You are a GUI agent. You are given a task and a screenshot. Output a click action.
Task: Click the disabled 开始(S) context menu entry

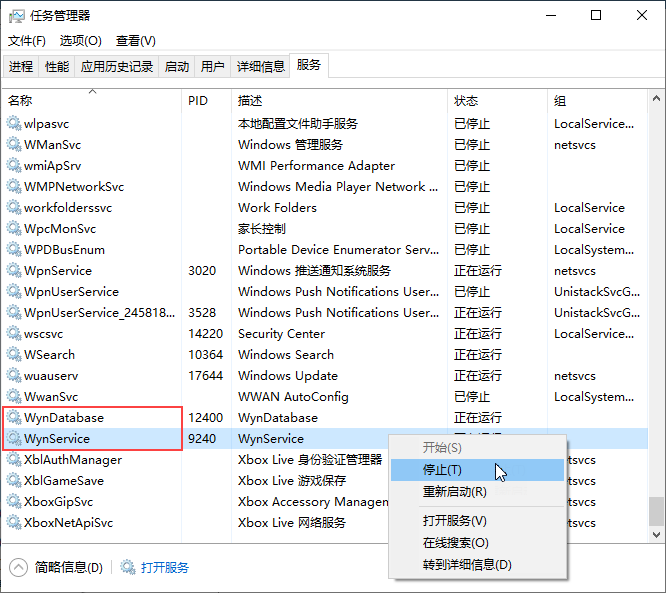[477, 448]
